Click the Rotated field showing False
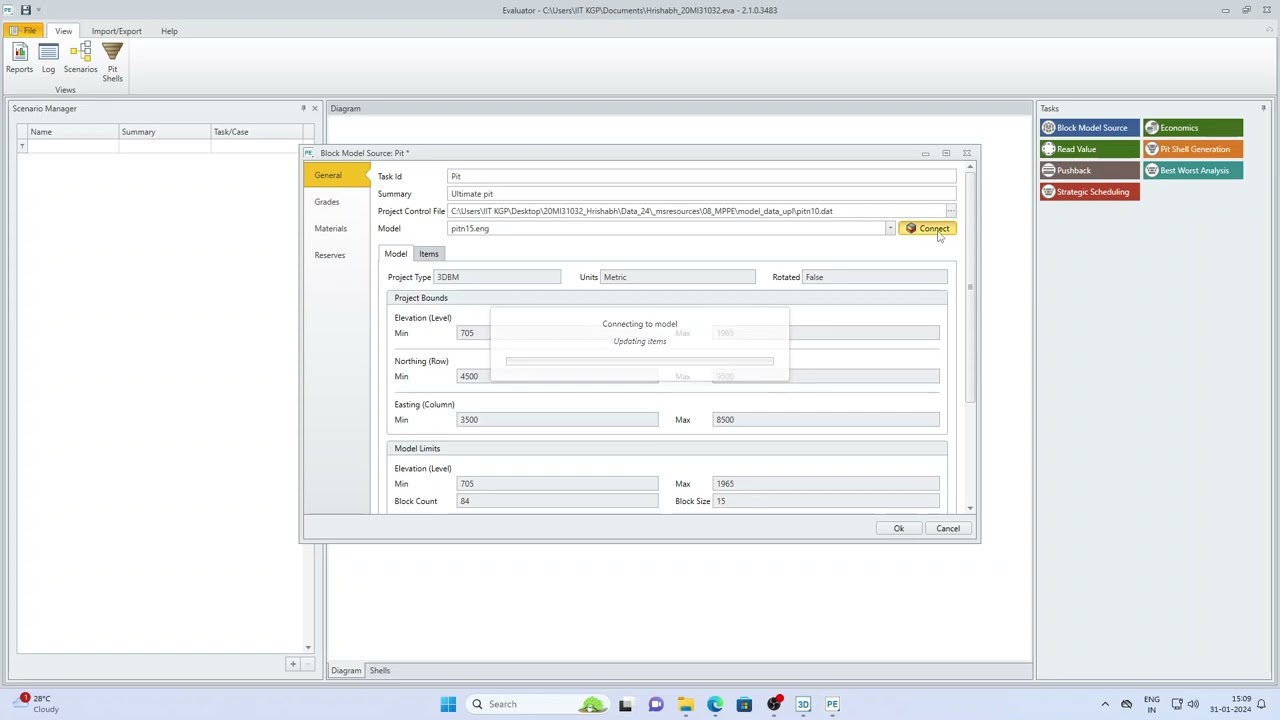This screenshot has height=720, width=1280. click(x=875, y=277)
